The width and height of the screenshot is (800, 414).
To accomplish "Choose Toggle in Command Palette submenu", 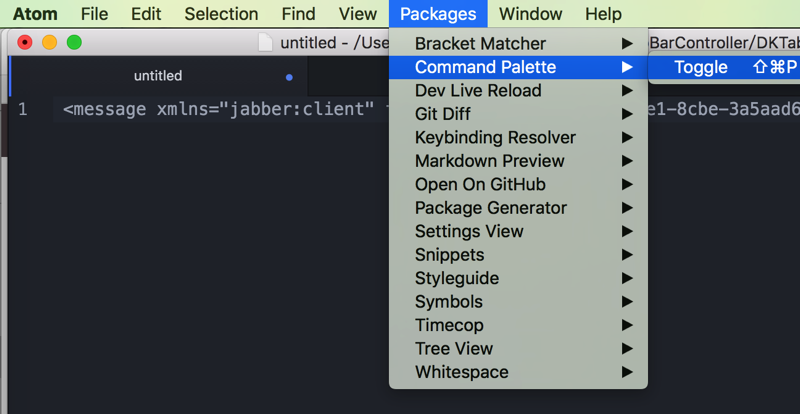I will (x=724, y=67).
